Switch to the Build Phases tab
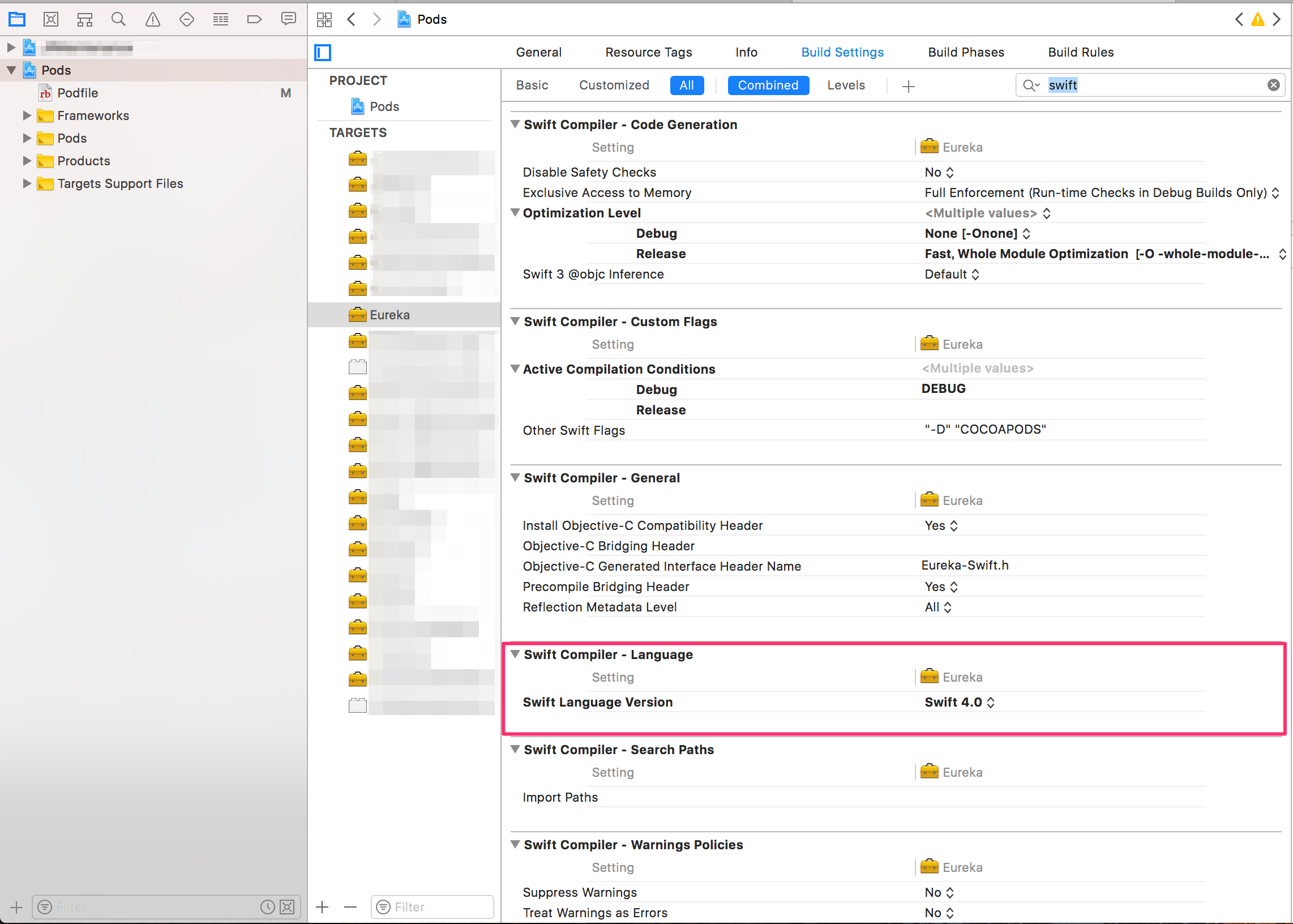This screenshot has height=924, width=1293. 965,52
